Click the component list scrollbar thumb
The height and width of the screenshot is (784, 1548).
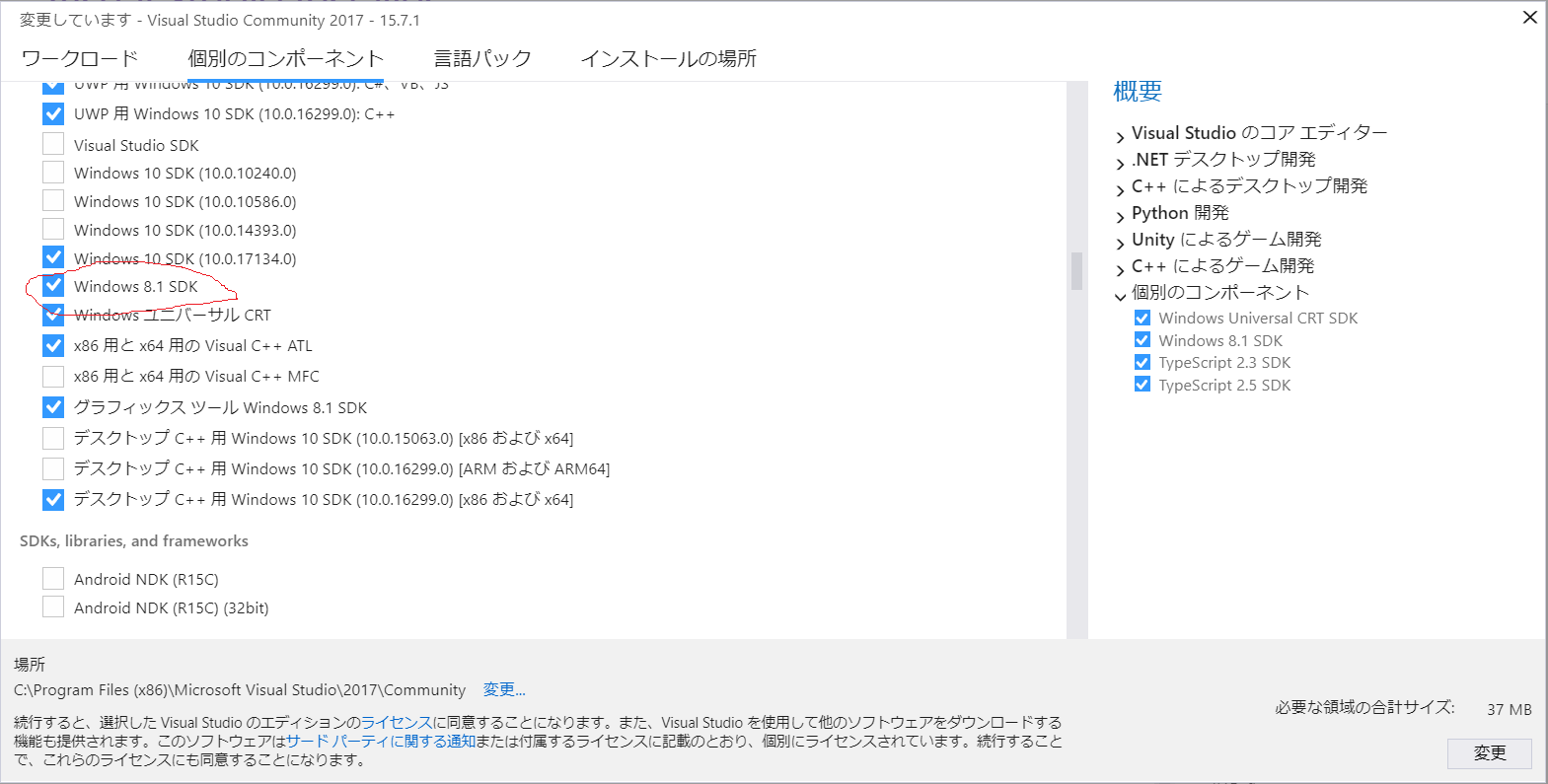pyautogui.click(x=1076, y=271)
